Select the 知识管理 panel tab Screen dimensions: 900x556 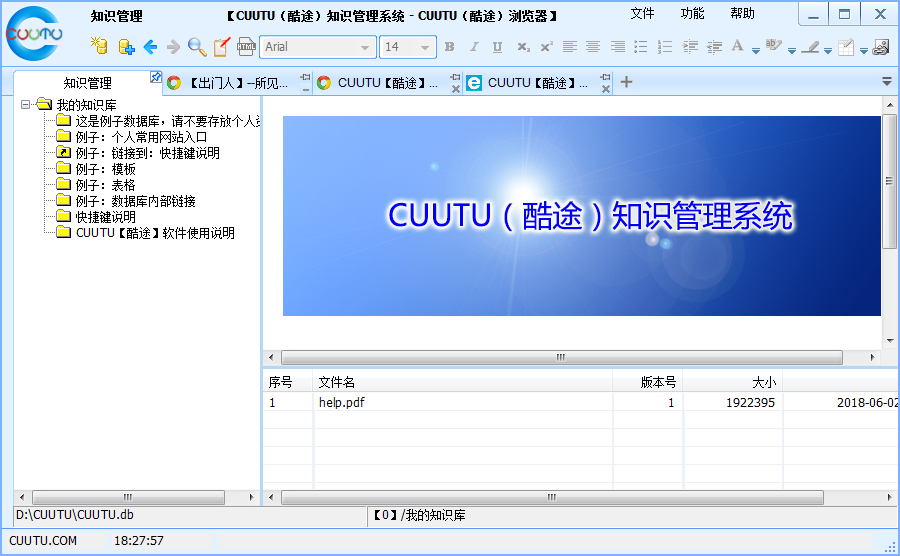(x=87, y=83)
